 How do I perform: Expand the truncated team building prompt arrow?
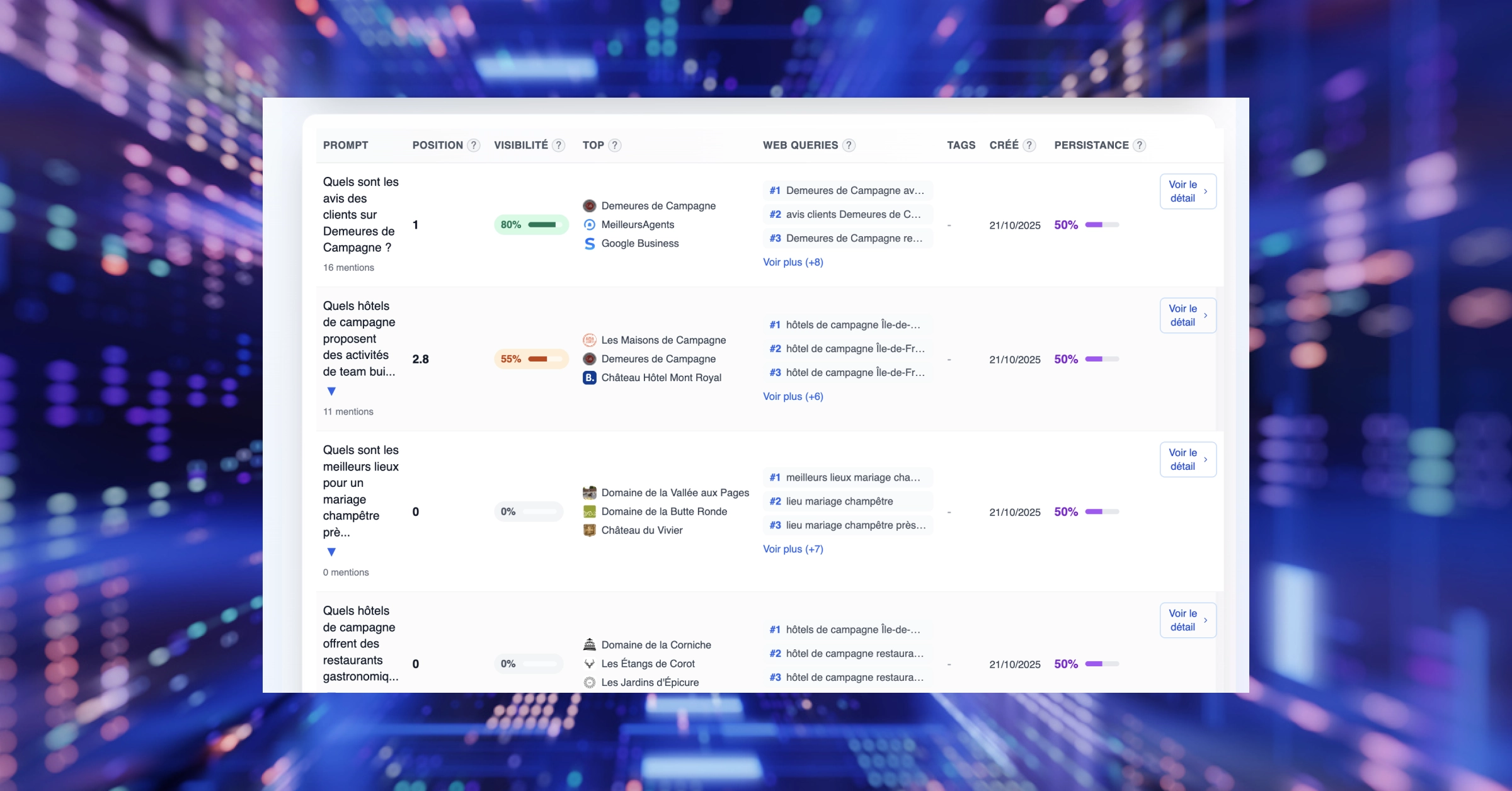pos(331,391)
